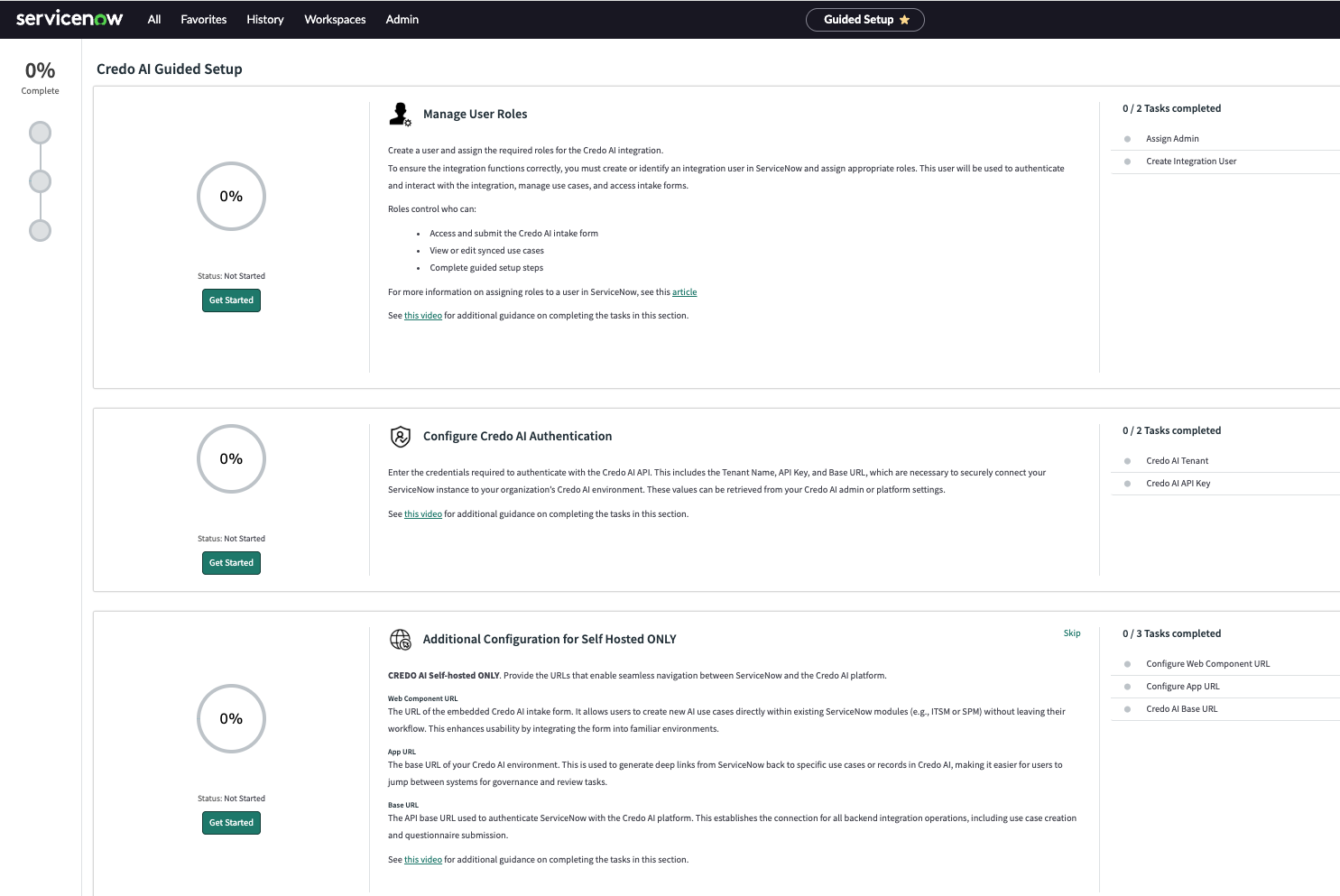Open the History menu
The image size is (1340, 896).
click(265, 19)
